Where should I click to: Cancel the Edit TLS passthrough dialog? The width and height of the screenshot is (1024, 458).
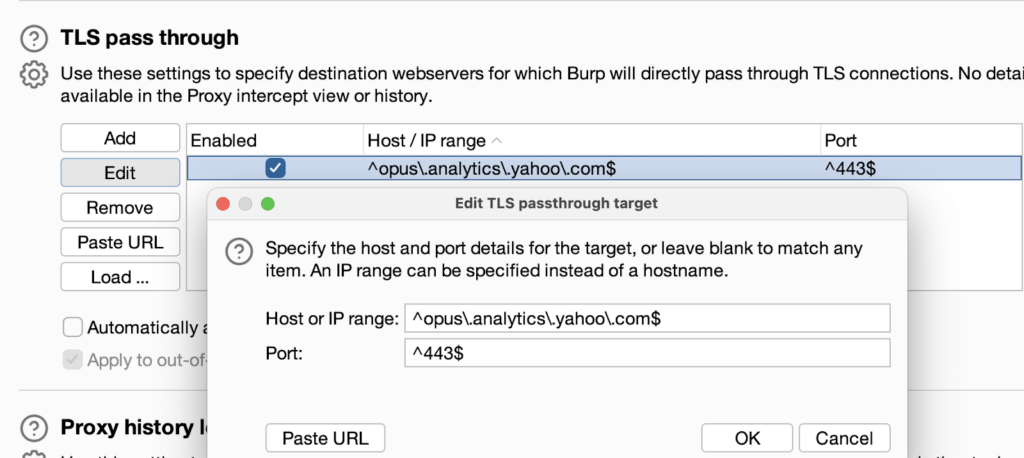point(844,438)
